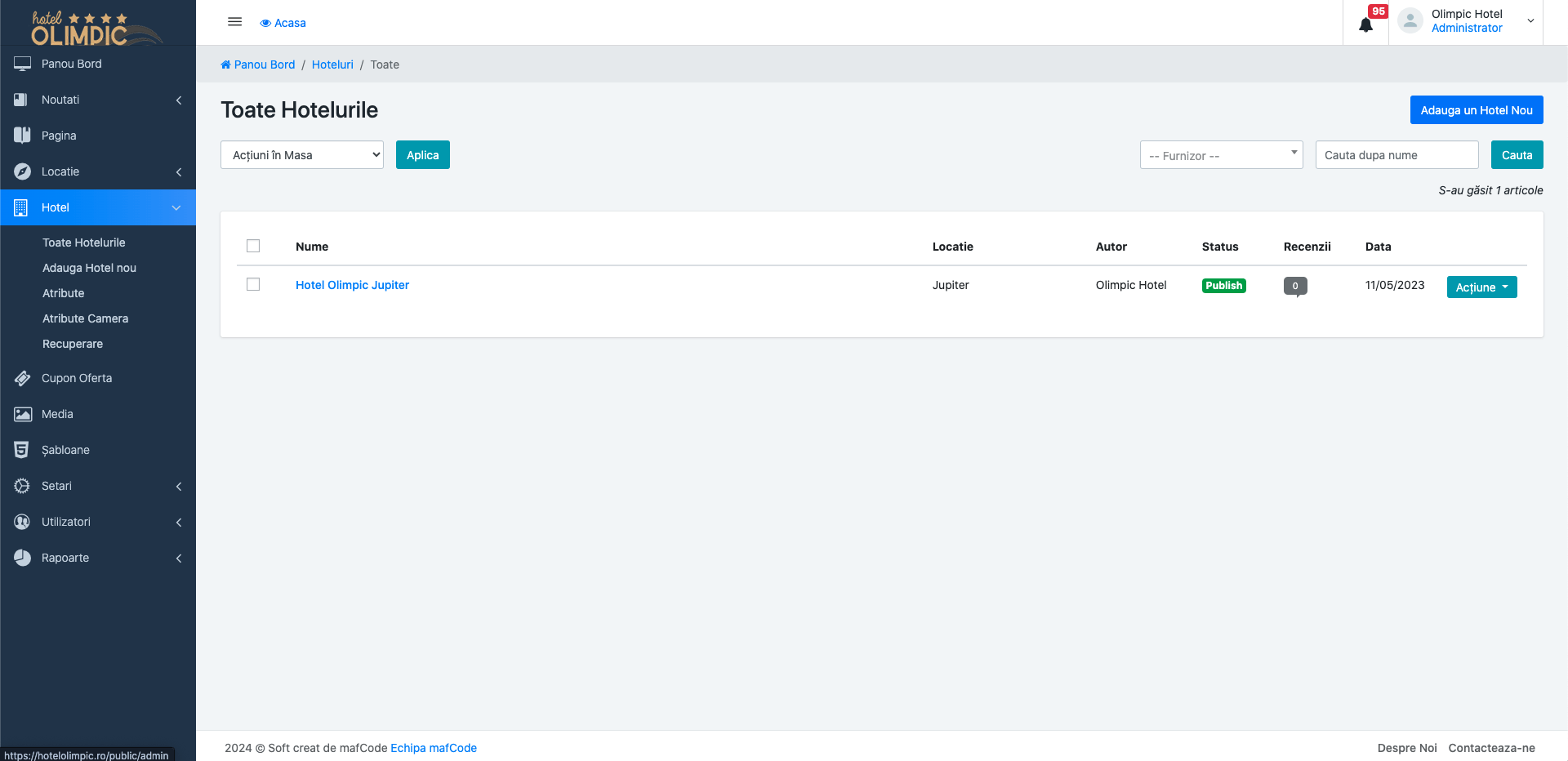The width and height of the screenshot is (1568, 761).
Task: Open the Hotel Olimpic Jupiter link
Action: (x=352, y=285)
